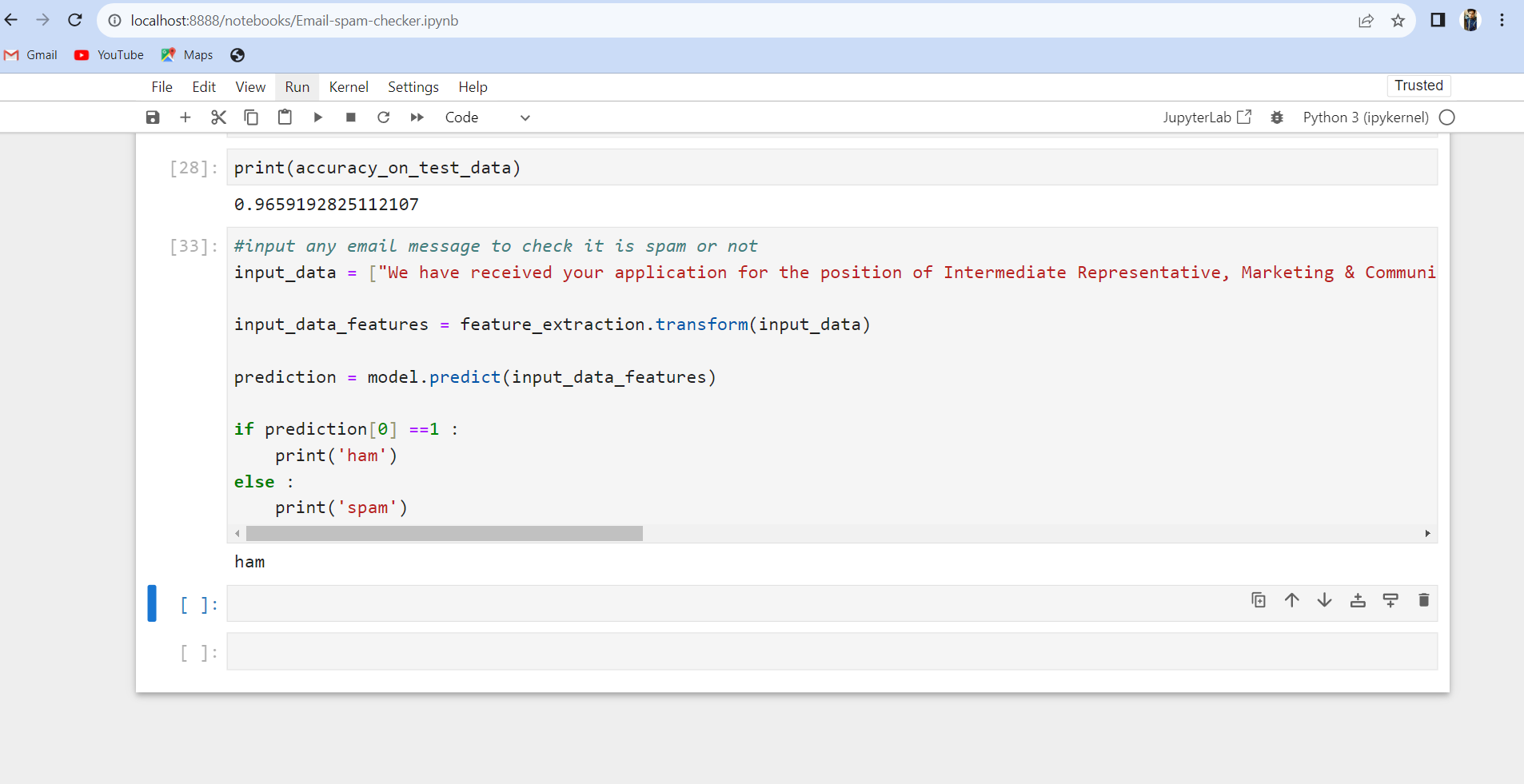Image resolution: width=1524 pixels, height=784 pixels.
Task: Click the Trusted notebook button
Action: tap(1418, 86)
